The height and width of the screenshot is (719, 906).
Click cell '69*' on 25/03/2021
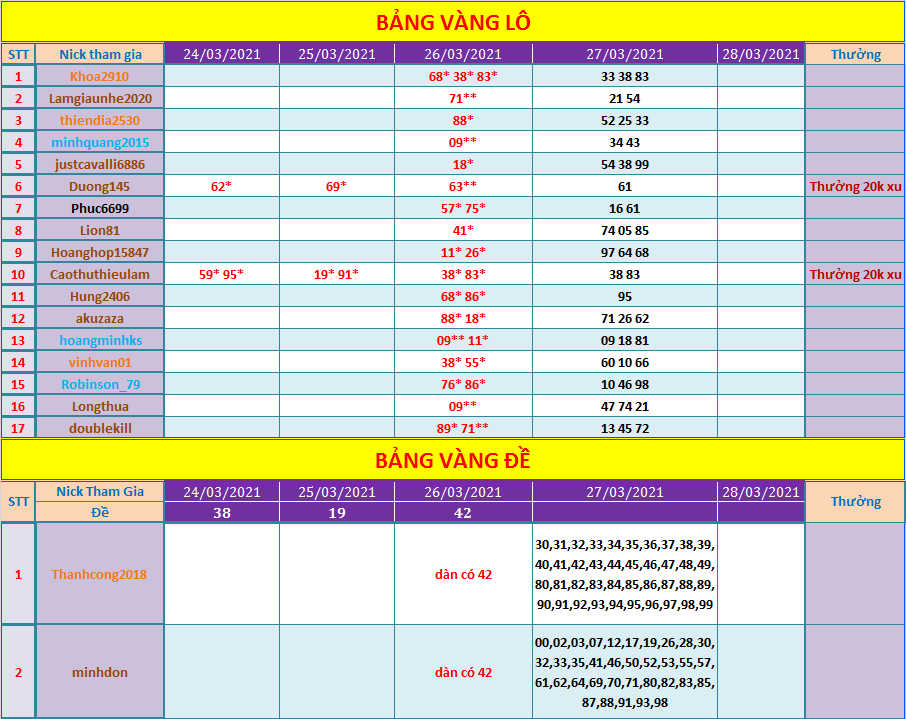coord(336,186)
